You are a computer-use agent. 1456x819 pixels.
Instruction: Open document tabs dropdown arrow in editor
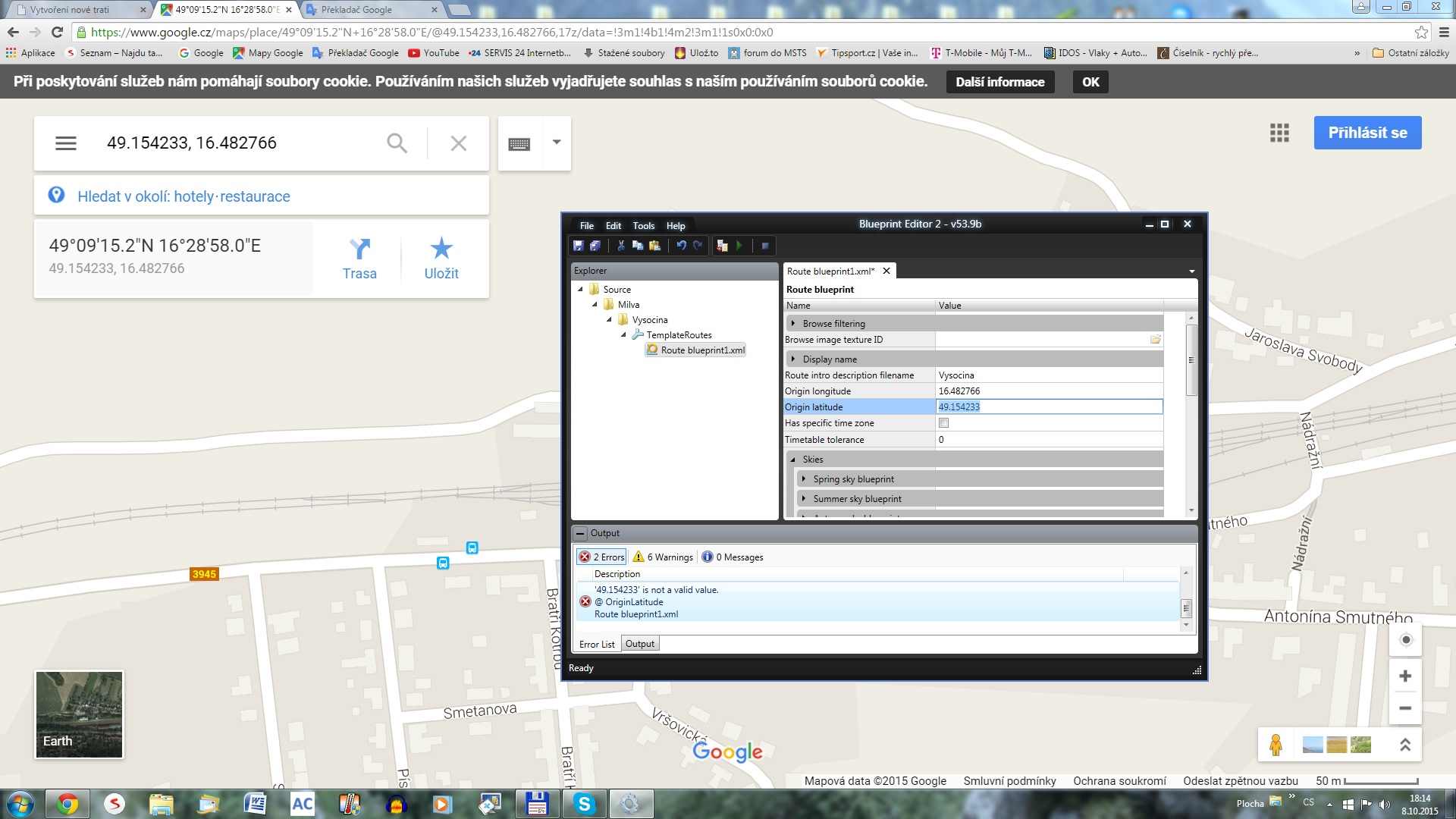click(1191, 271)
